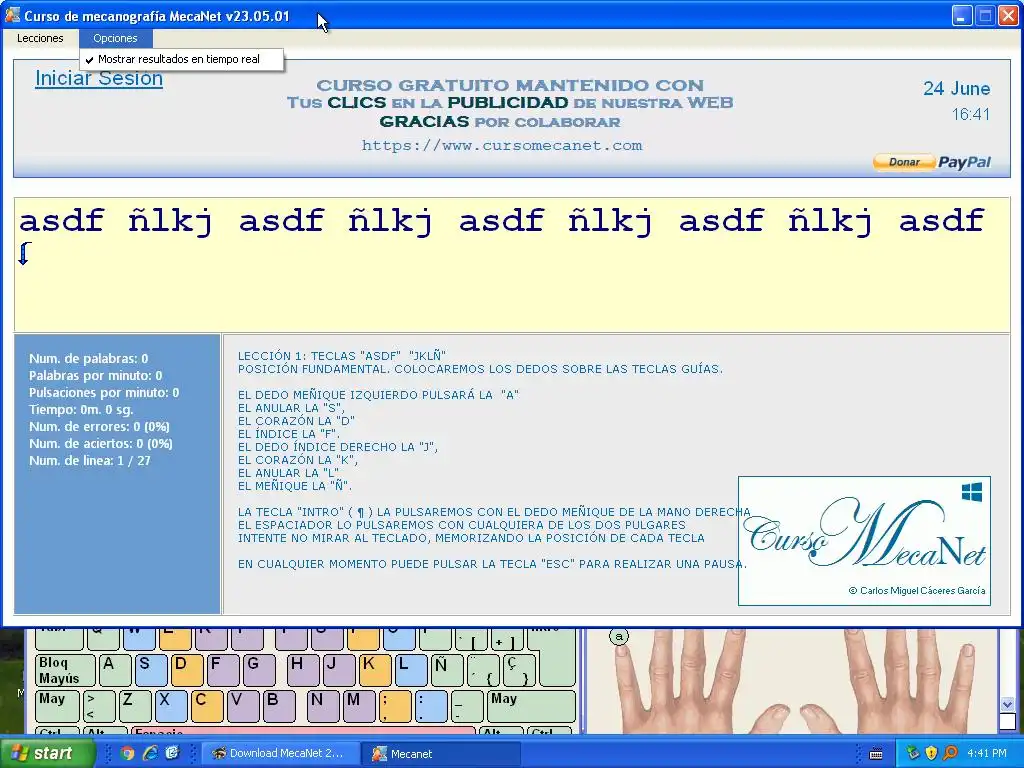
Task: Click the M key on virtual keyboard
Action: [x=359, y=706]
